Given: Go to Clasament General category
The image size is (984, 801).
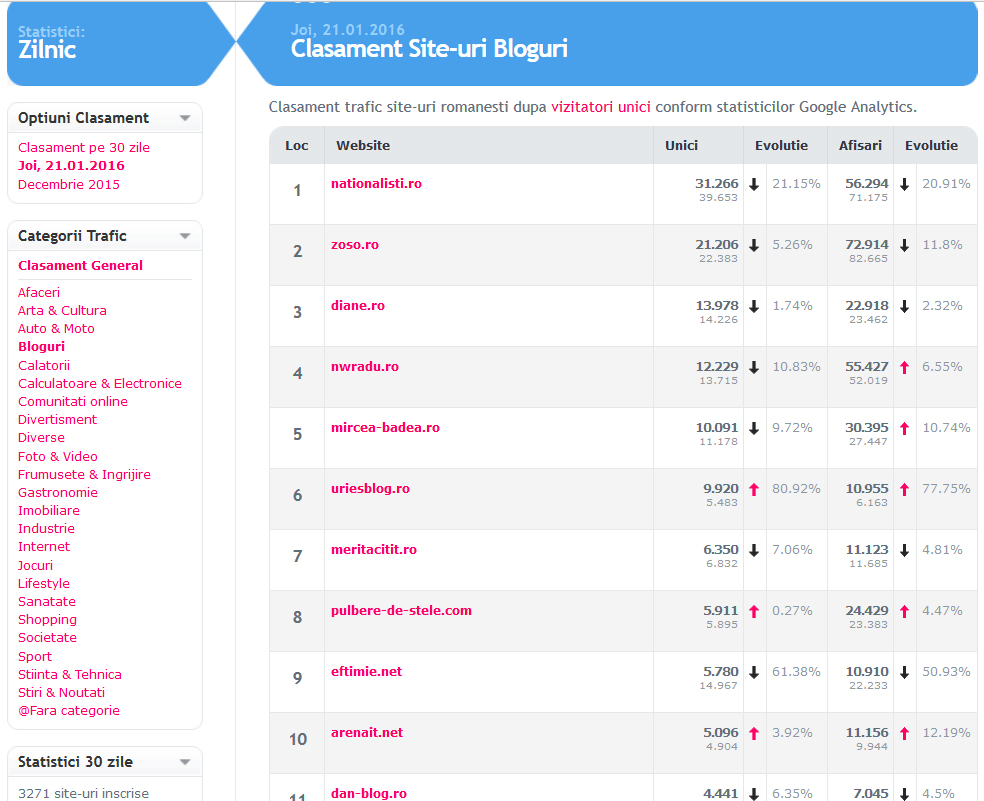Looking at the screenshot, I should pyautogui.click(x=80, y=266).
